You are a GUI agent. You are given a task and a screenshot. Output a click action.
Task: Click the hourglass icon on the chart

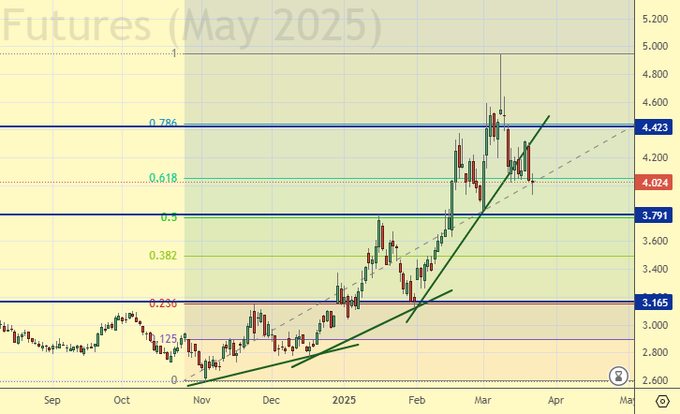coord(619,376)
